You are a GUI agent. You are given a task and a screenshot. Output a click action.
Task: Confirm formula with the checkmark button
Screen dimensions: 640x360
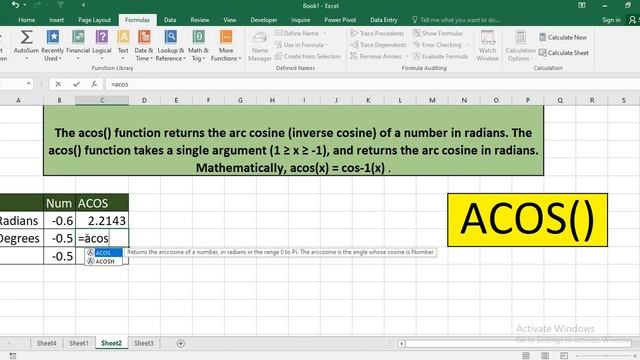[76, 84]
